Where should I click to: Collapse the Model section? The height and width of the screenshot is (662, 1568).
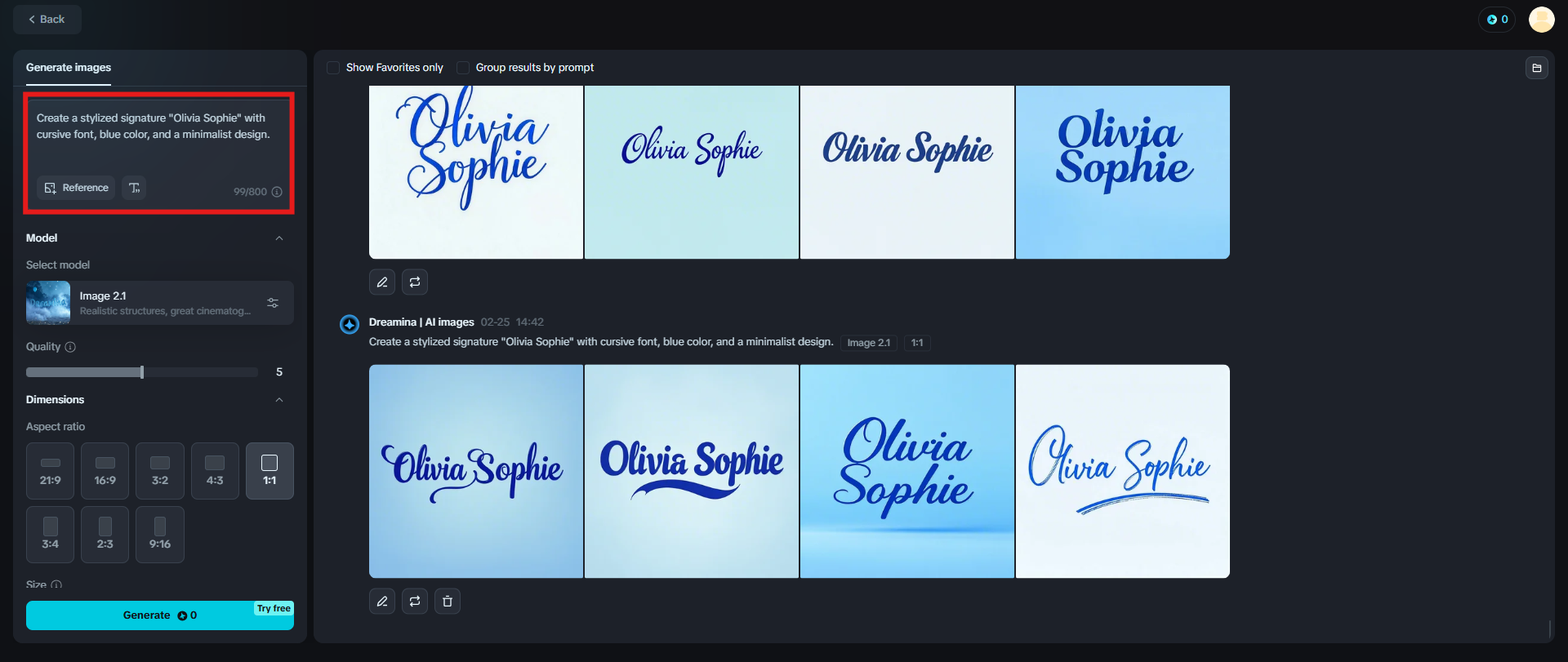point(279,238)
